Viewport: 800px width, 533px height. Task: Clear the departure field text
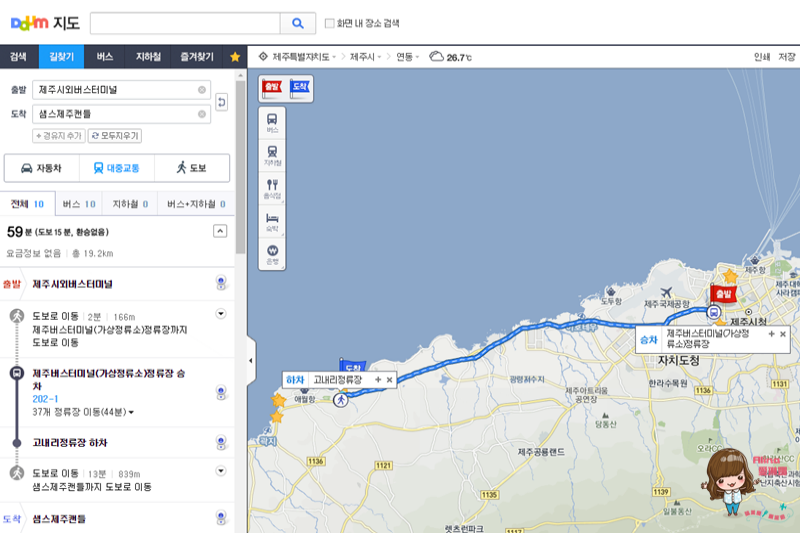(x=202, y=90)
